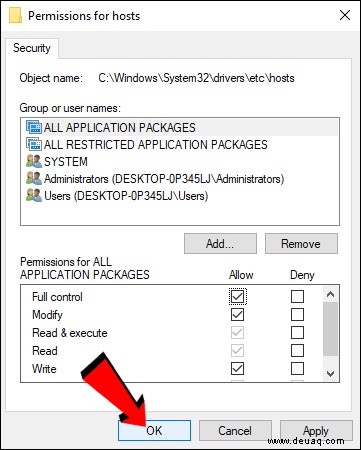Check Deny for Full control

click(297, 296)
